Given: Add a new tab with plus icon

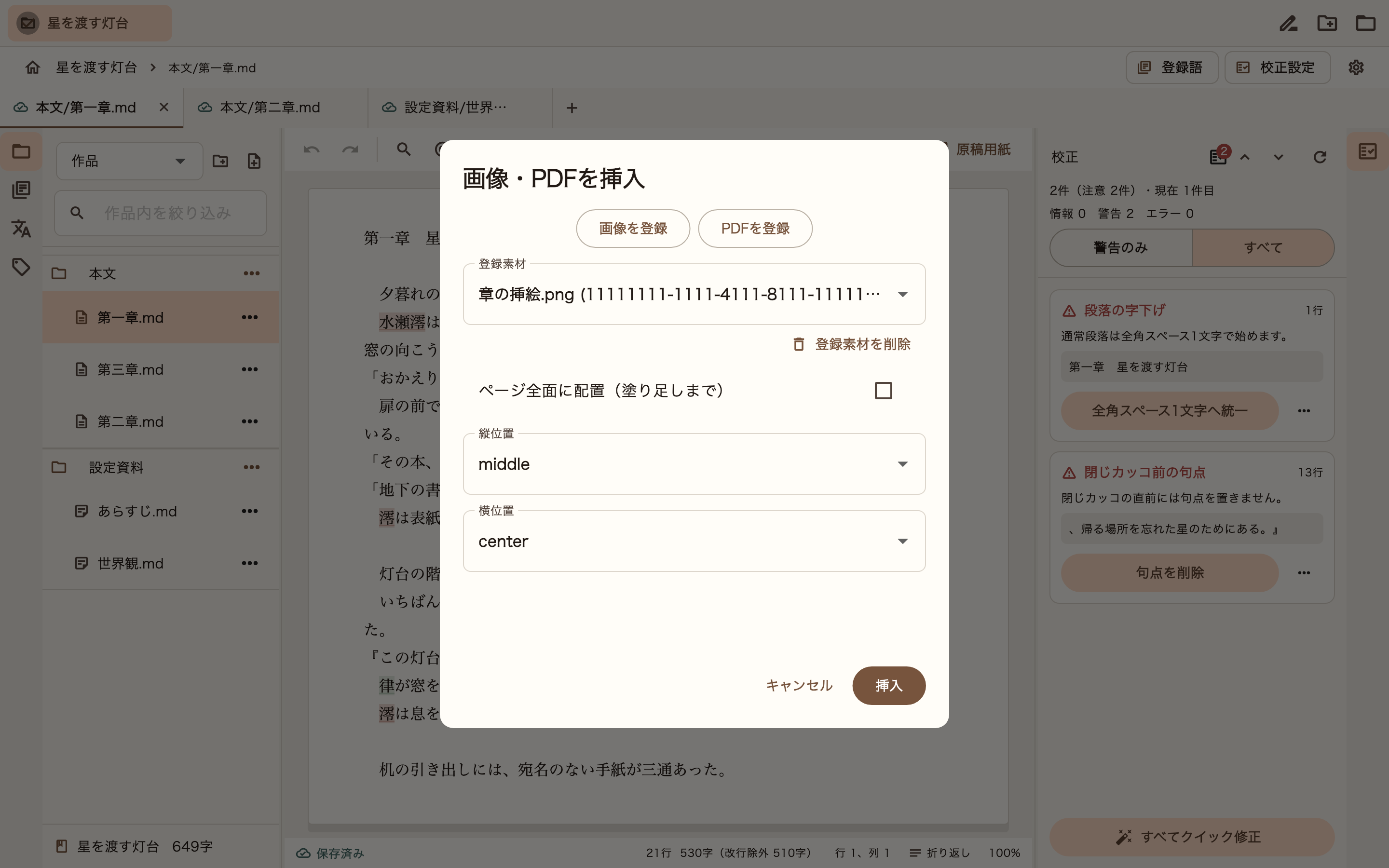Looking at the screenshot, I should point(572,108).
